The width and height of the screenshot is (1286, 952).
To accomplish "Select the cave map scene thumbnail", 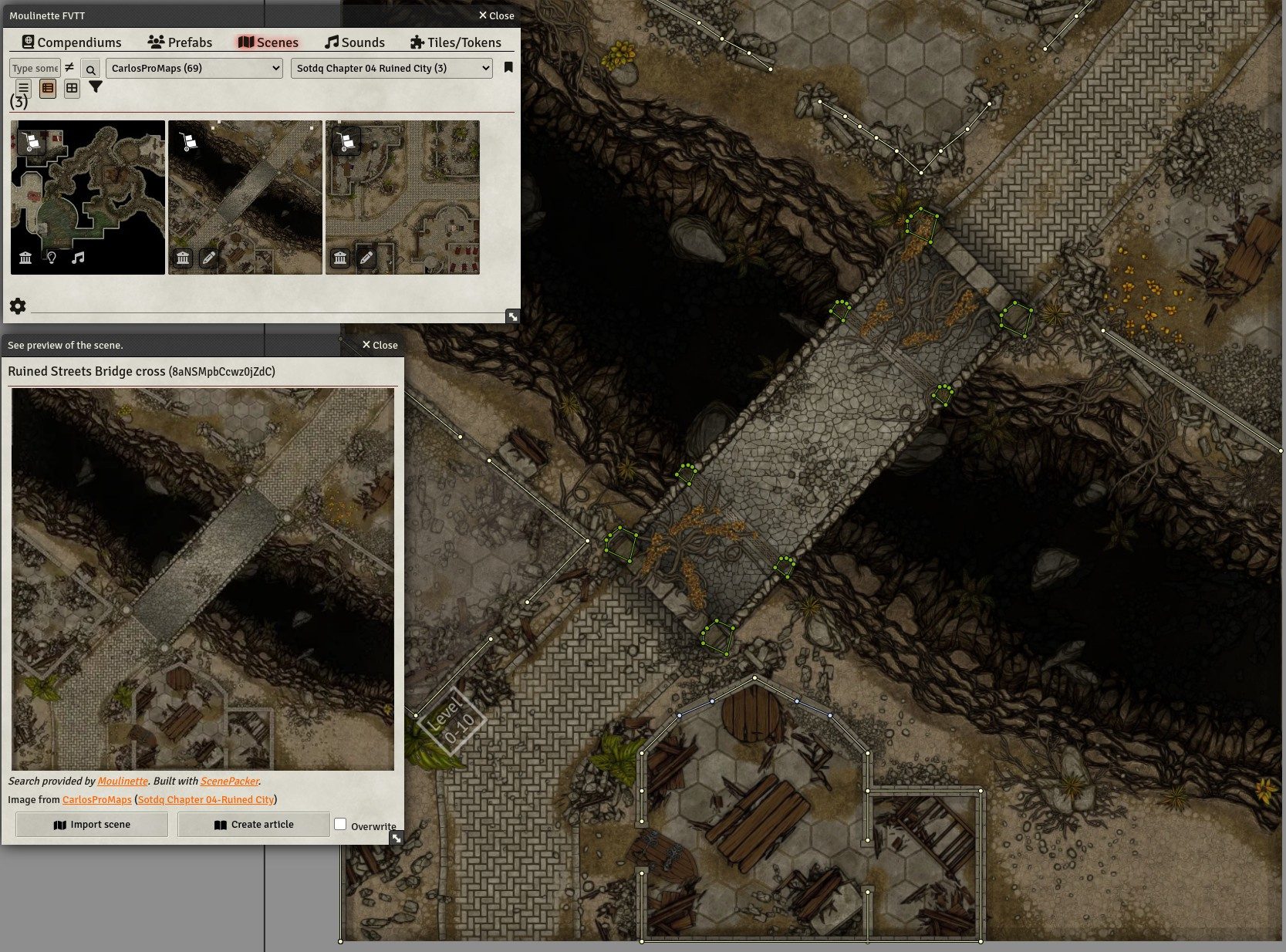I will 88,197.
